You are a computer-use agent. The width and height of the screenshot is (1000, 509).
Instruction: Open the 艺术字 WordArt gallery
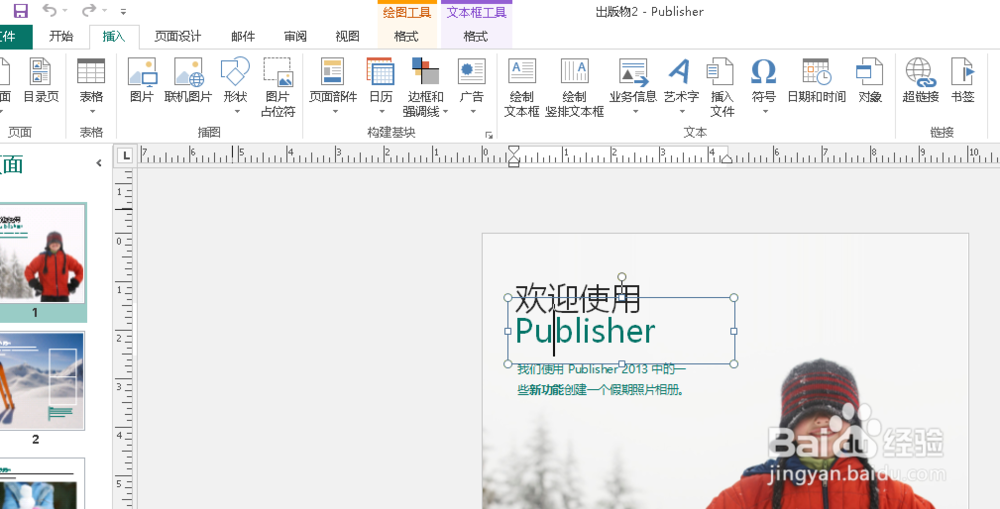tap(680, 87)
